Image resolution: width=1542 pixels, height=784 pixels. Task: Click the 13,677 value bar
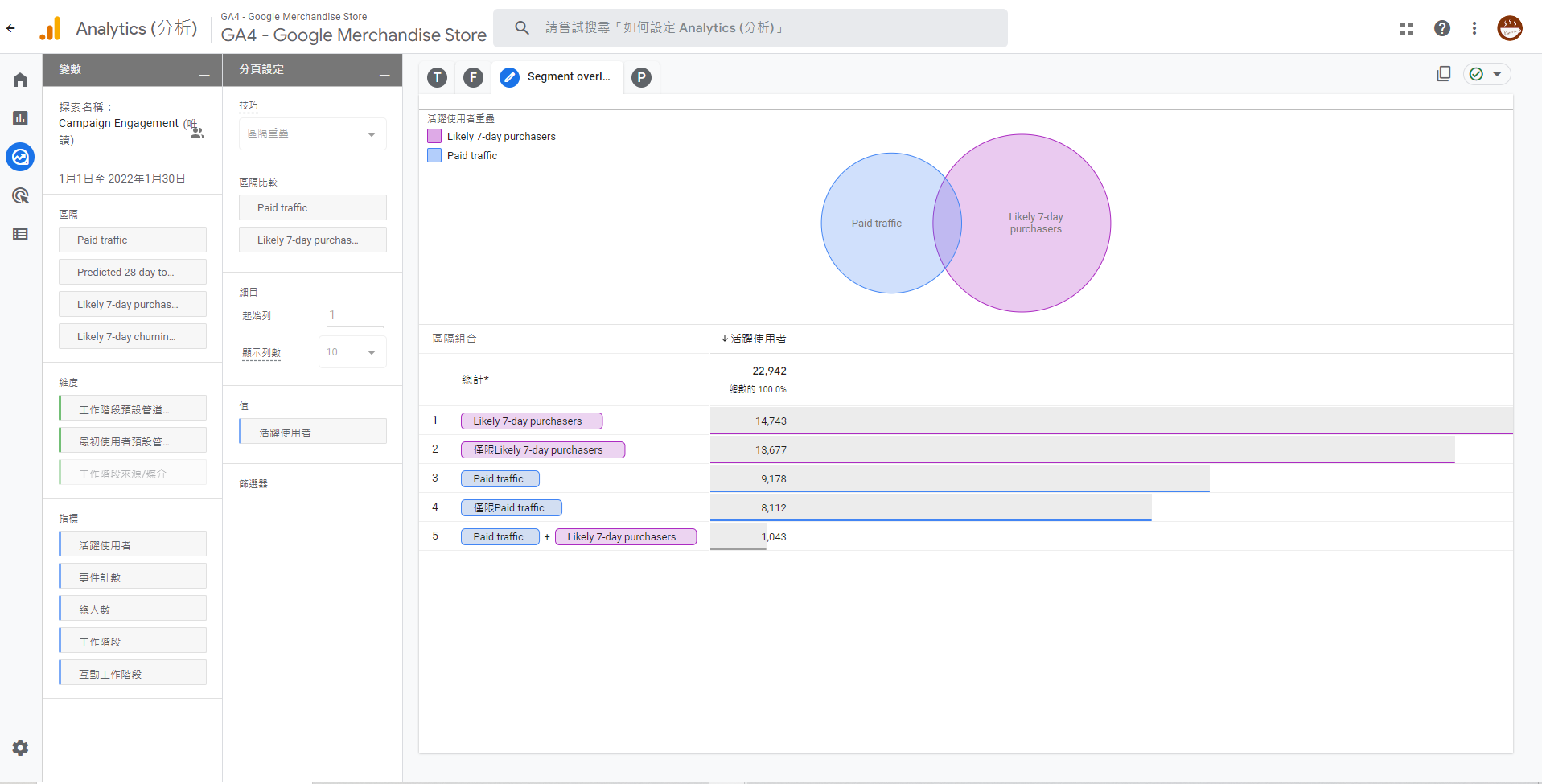(x=1082, y=449)
